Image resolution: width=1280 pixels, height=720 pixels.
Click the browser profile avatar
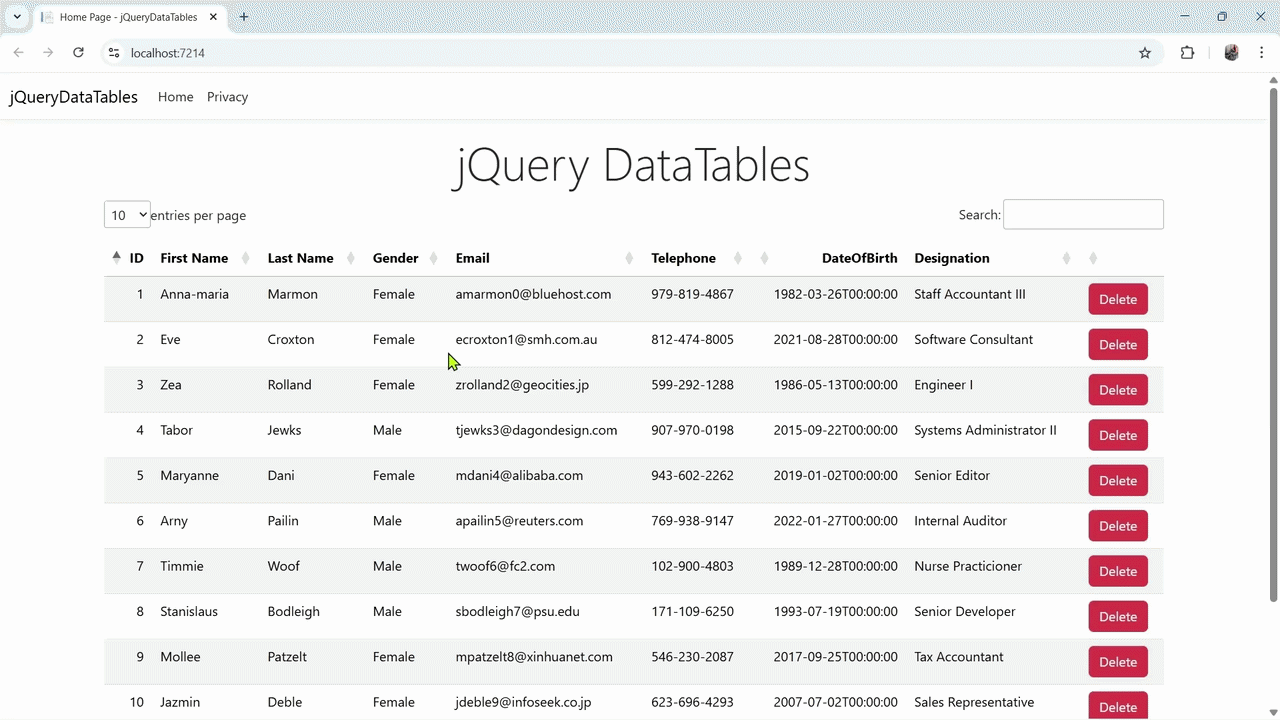pyautogui.click(x=1231, y=53)
